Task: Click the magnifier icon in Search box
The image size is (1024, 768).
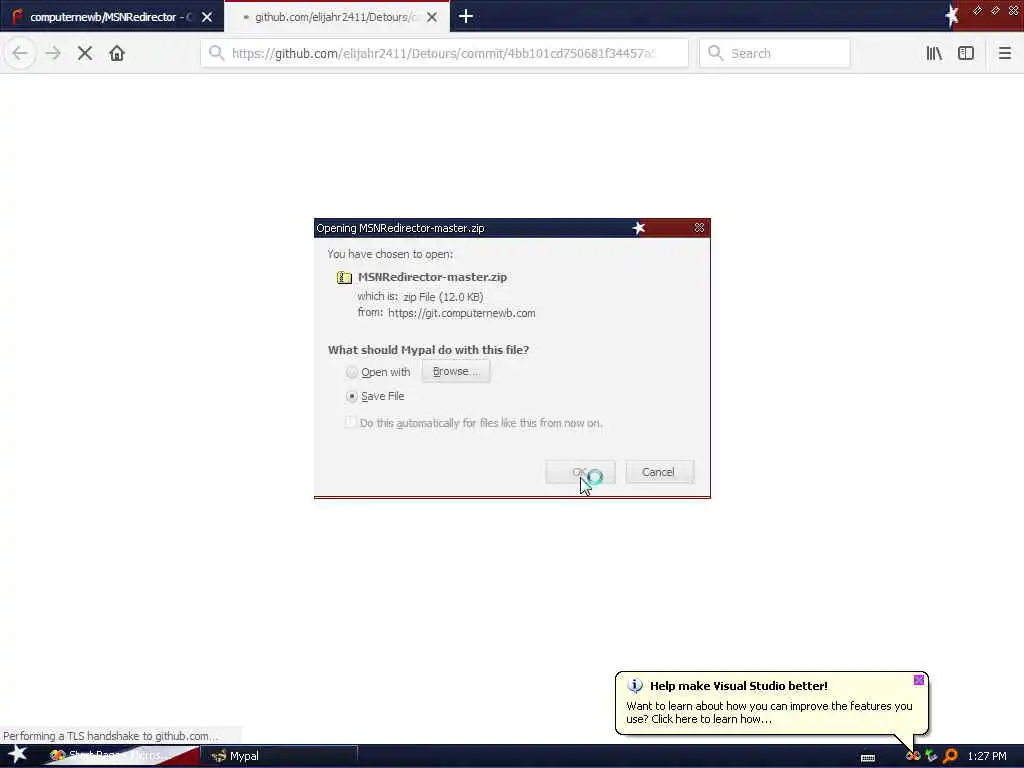Action: click(x=716, y=53)
